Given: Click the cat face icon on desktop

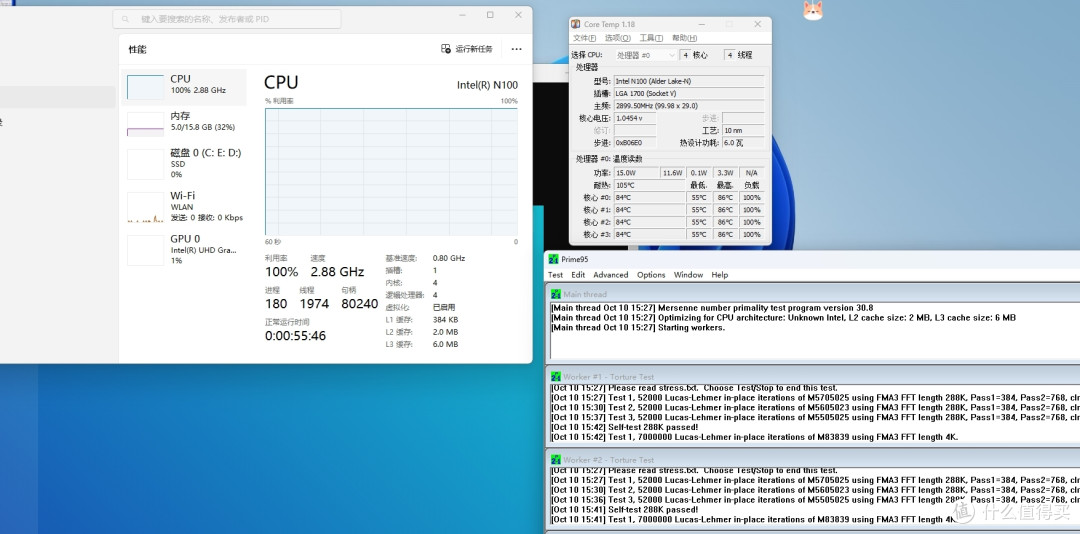Looking at the screenshot, I should pos(813,10).
